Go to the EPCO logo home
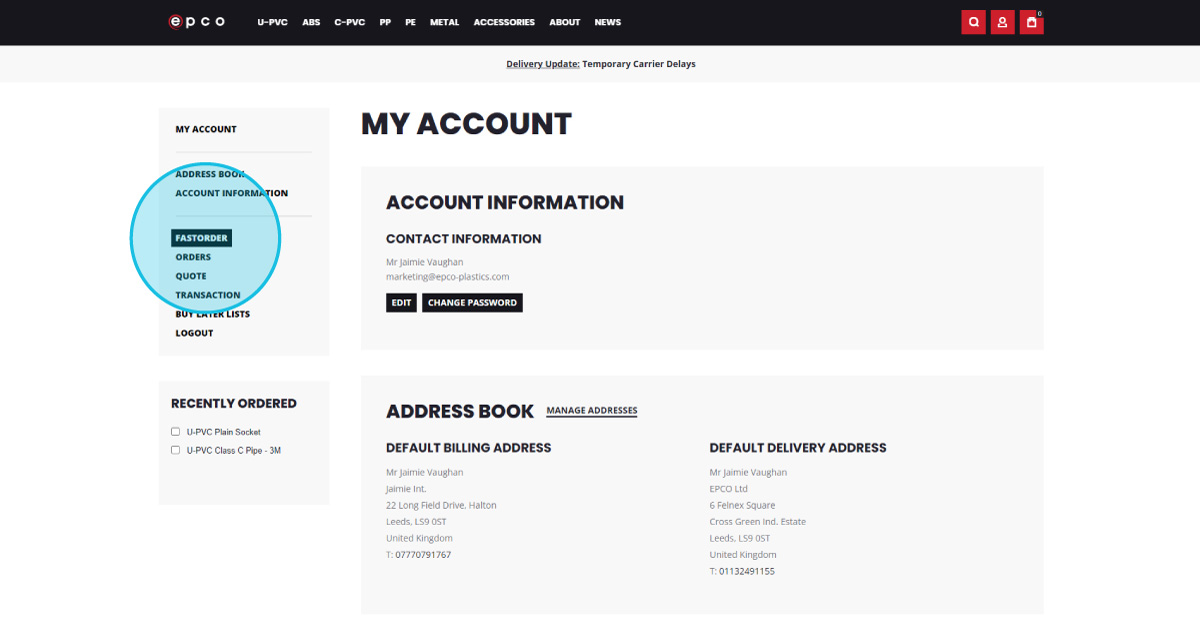Viewport: 1200px width, 624px height. tap(197, 21)
